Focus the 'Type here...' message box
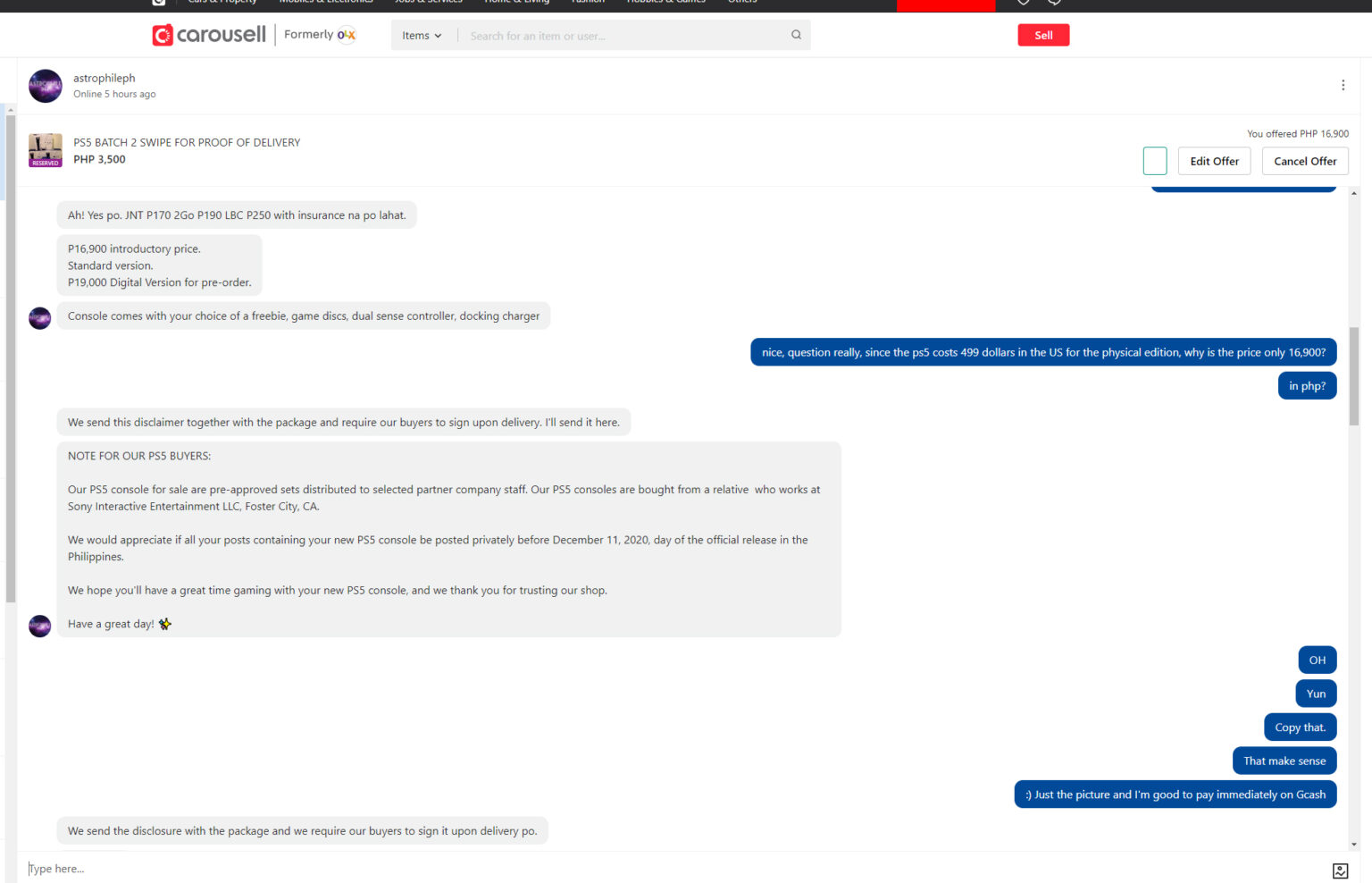1372x883 pixels. click(x=670, y=869)
